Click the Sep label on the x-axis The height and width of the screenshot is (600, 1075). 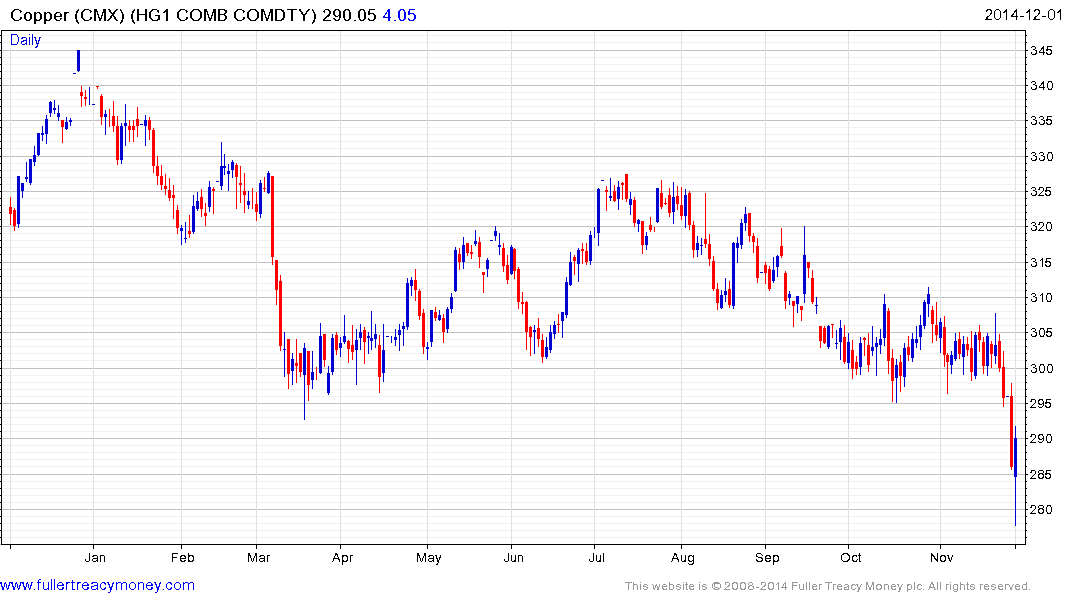767,557
